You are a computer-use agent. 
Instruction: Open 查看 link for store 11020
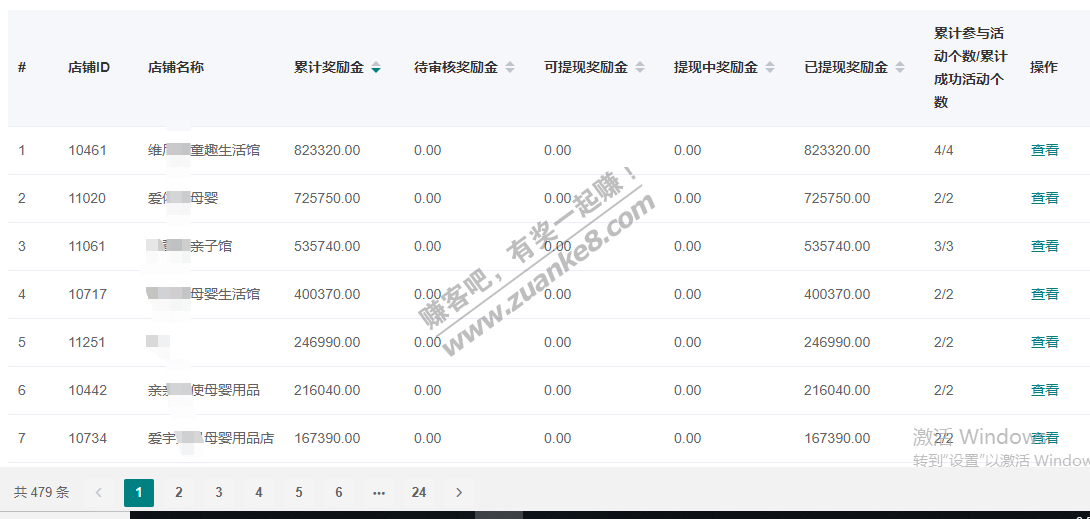coord(1044,198)
